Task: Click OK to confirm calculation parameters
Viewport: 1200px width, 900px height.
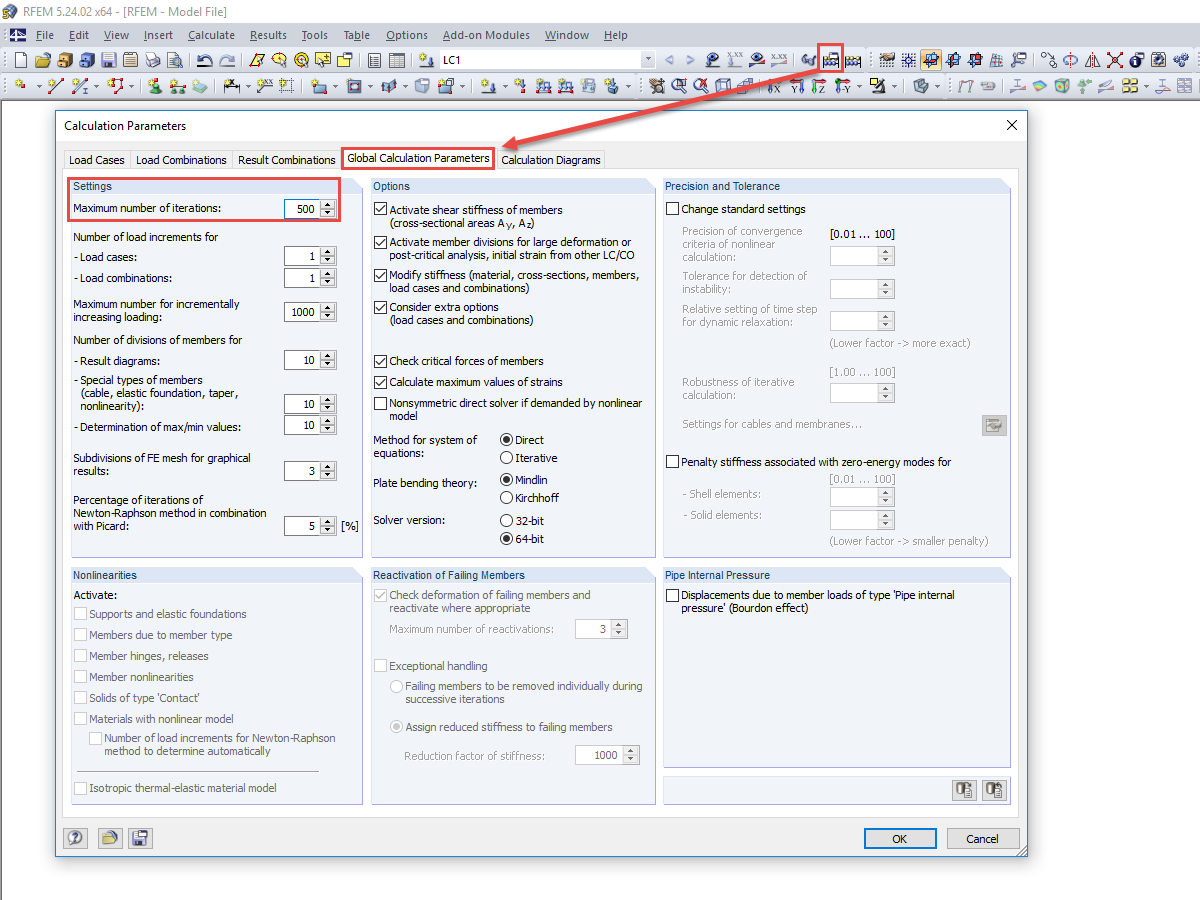Action: [x=900, y=839]
